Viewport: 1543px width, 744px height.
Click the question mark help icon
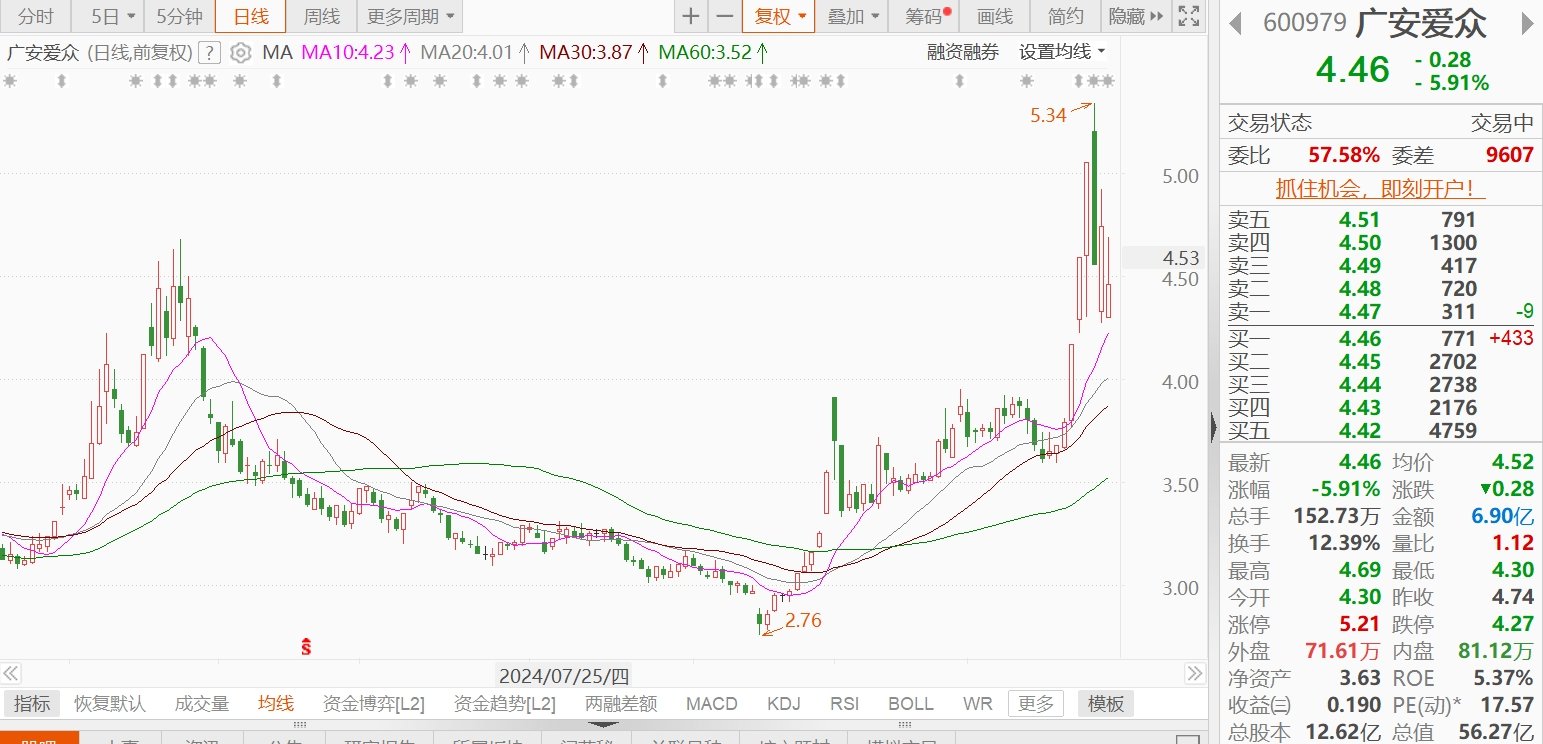coord(209,53)
